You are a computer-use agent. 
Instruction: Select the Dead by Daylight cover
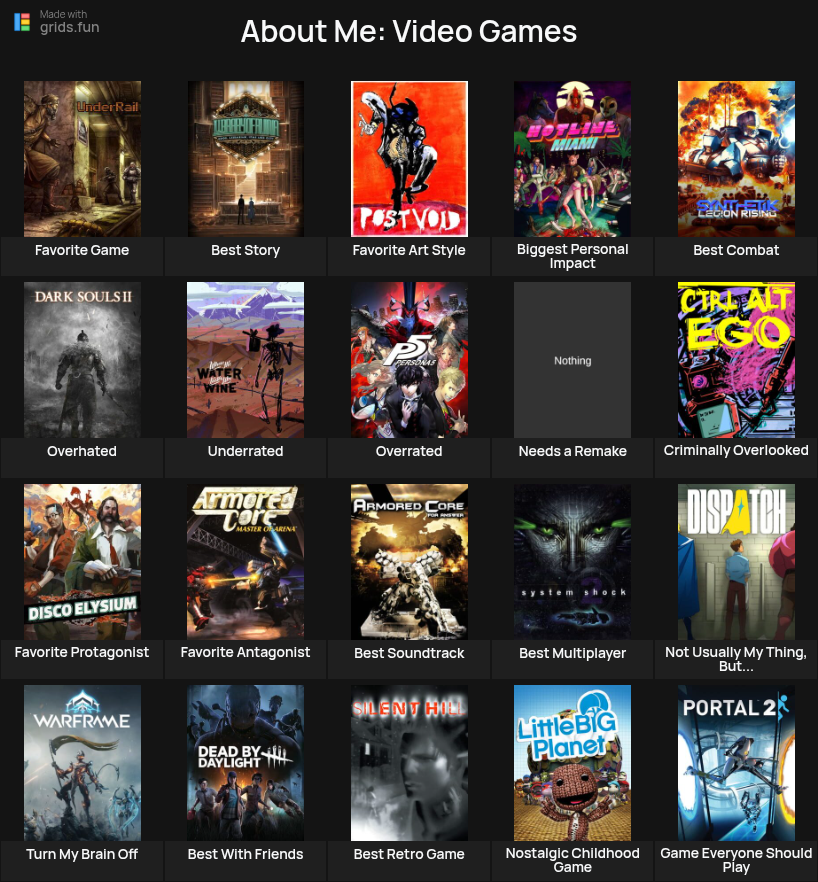(246, 763)
